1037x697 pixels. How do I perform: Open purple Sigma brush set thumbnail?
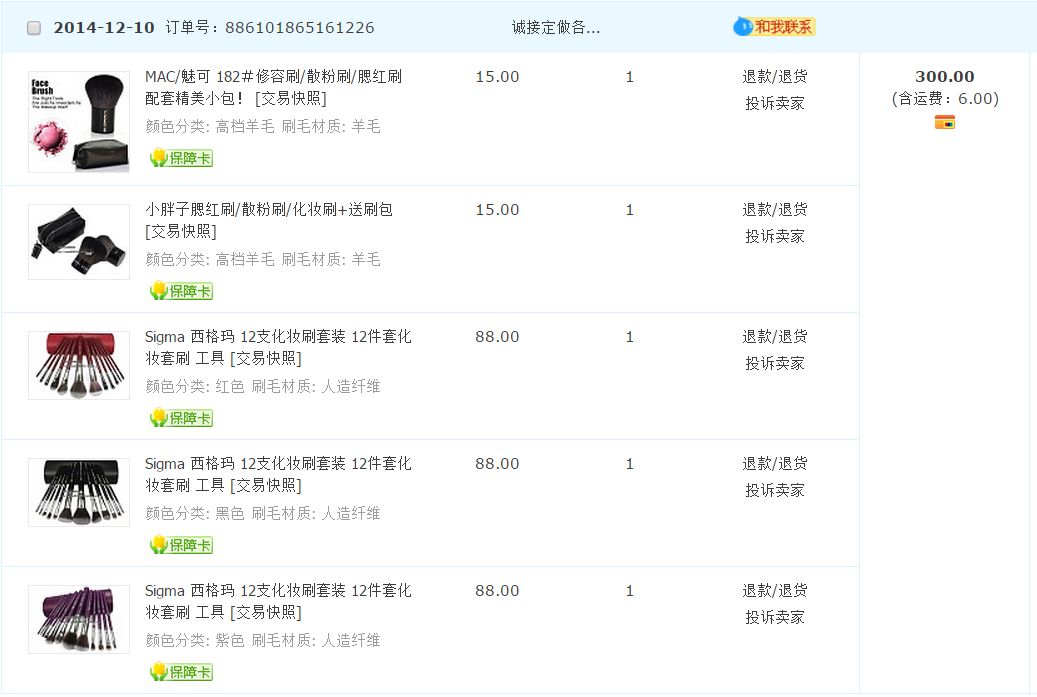click(79, 619)
